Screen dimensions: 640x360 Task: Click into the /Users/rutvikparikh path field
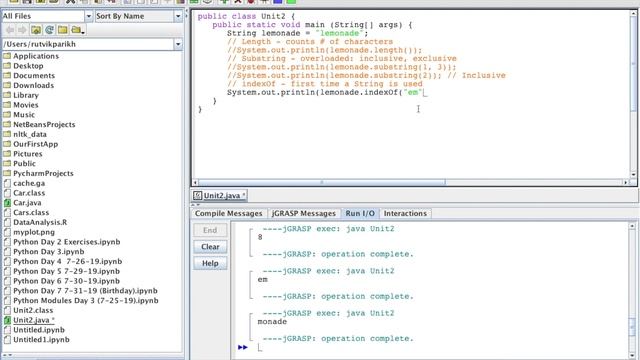coord(88,44)
